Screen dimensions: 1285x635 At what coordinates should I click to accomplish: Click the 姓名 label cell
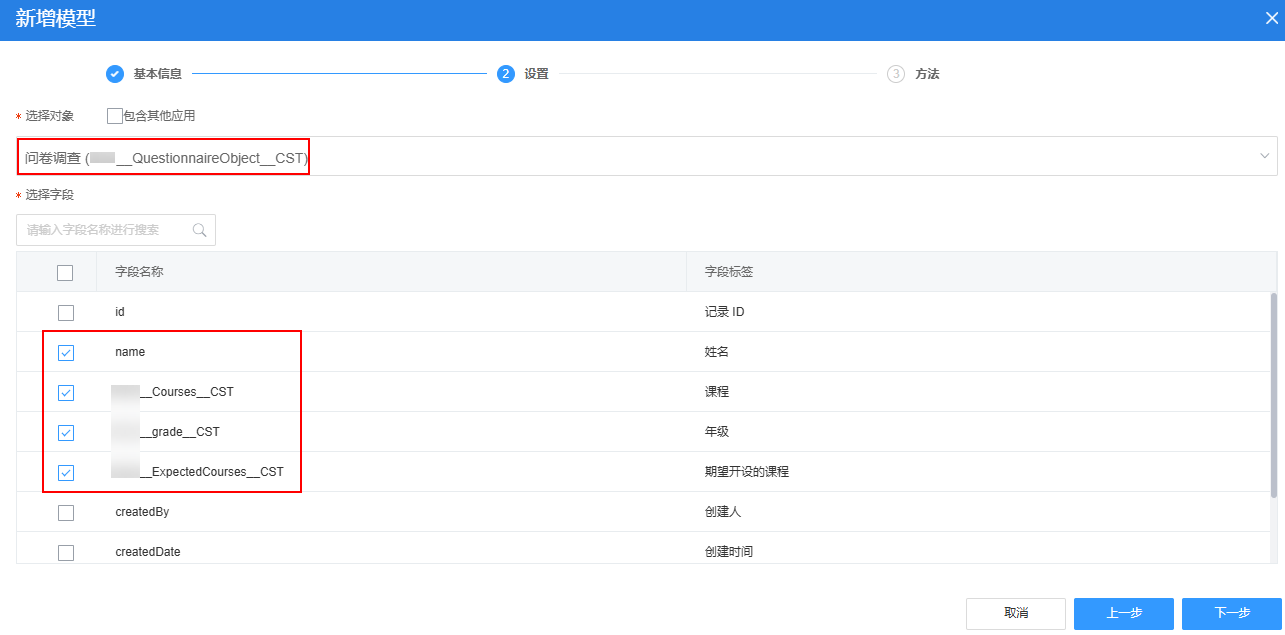pos(717,352)
